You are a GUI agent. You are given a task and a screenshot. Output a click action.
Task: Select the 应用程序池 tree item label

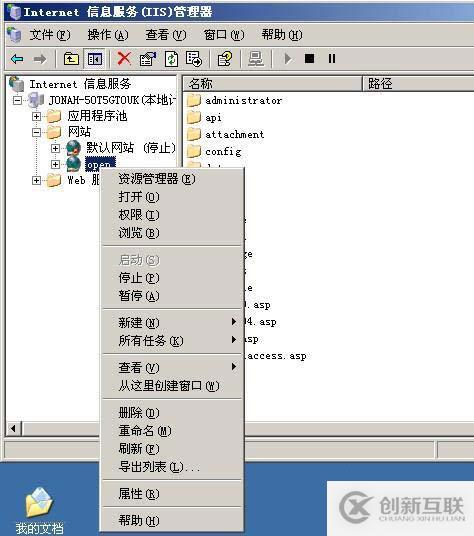97,116
